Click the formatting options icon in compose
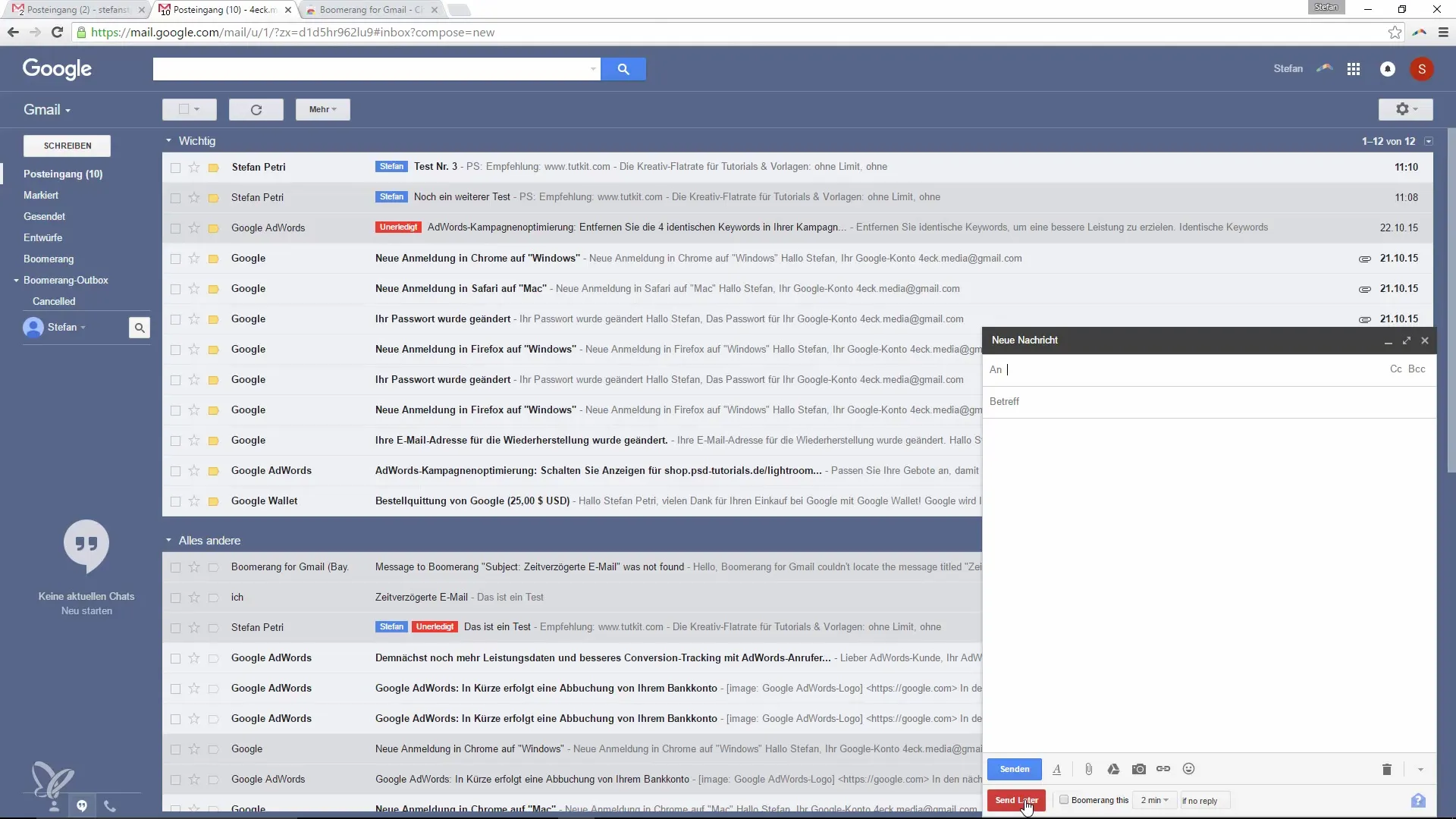This screenshot has width=1456, height=819. pyautogui.click(x=1056, y=769)
